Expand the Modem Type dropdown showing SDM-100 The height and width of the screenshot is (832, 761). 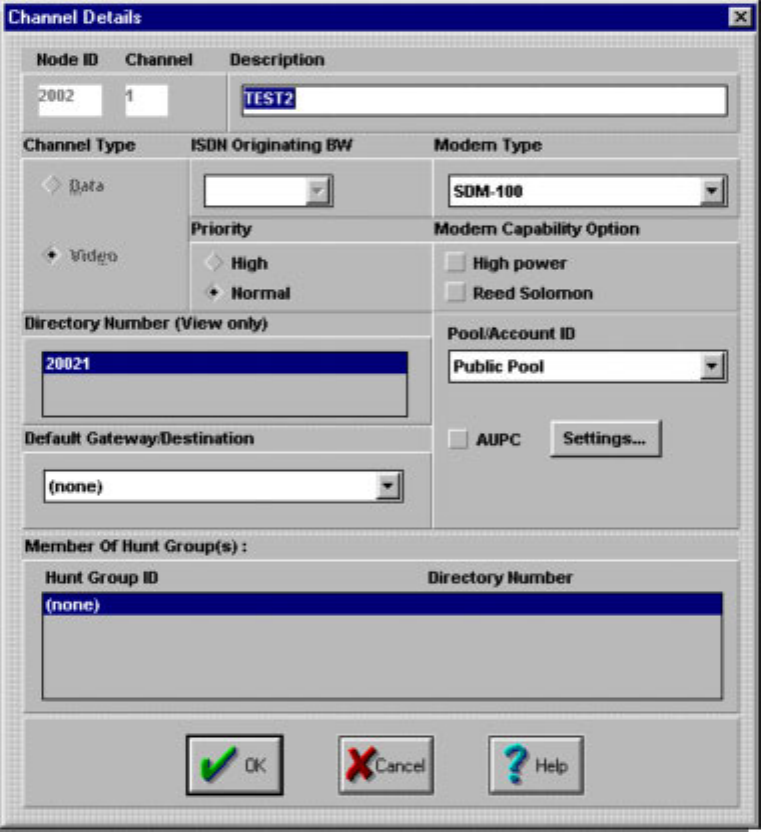pyautogui.click(x=712, y=191)
